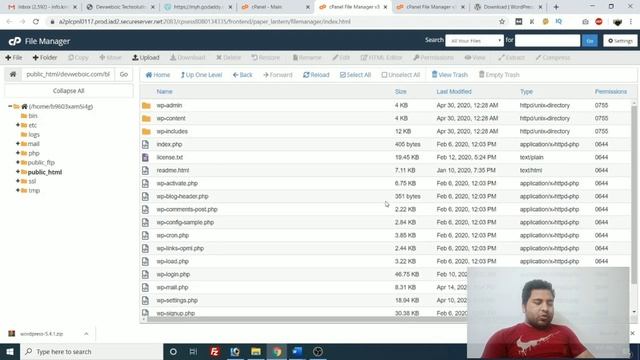Image resolution: width=640 pixels, height=360 pixels.
Task: Switch to the godaddy browser tab
Action: (x=197, y=7)
